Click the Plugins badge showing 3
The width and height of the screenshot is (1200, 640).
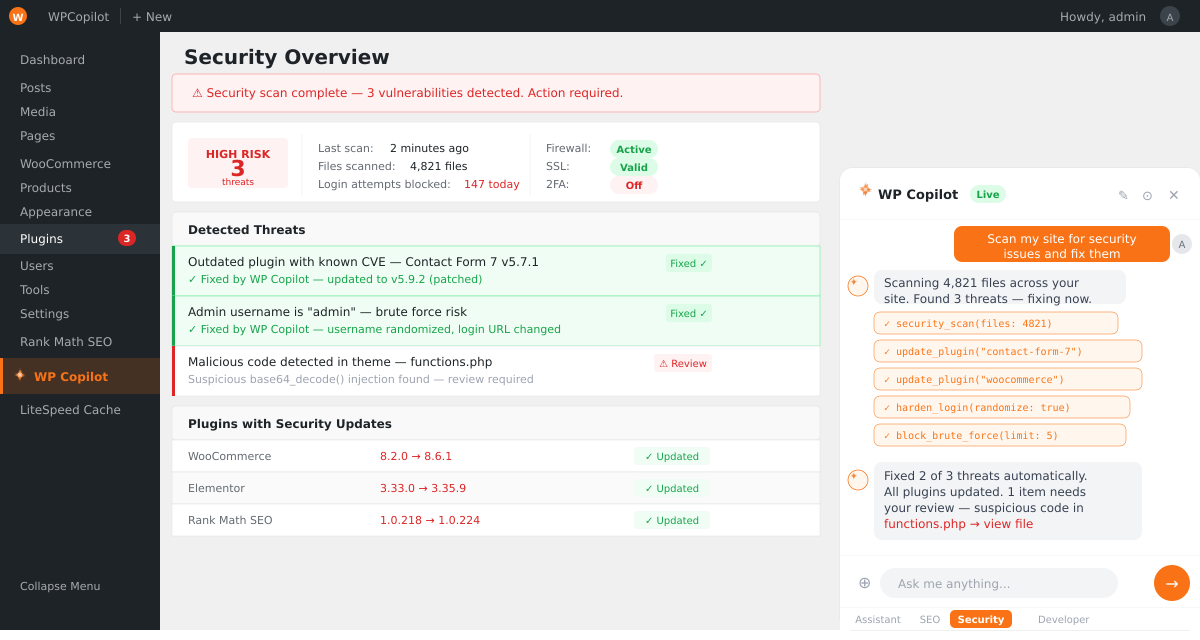[x=127, y=238]
